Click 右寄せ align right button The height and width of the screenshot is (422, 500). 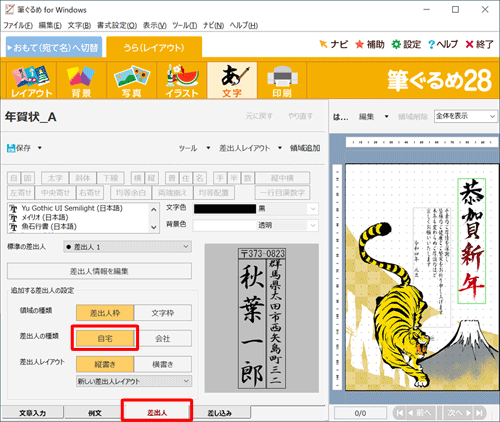[90, 192]
